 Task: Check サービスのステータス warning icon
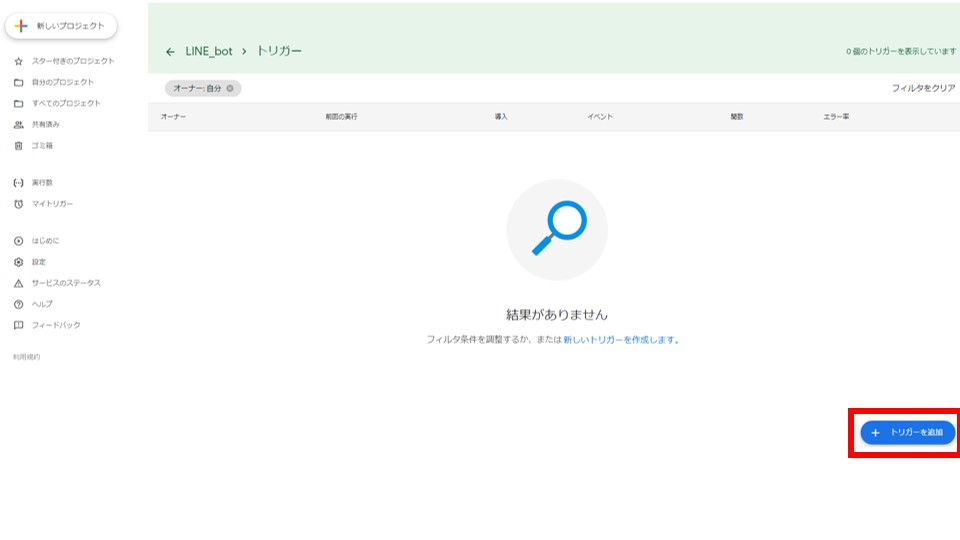coord(19,283)
